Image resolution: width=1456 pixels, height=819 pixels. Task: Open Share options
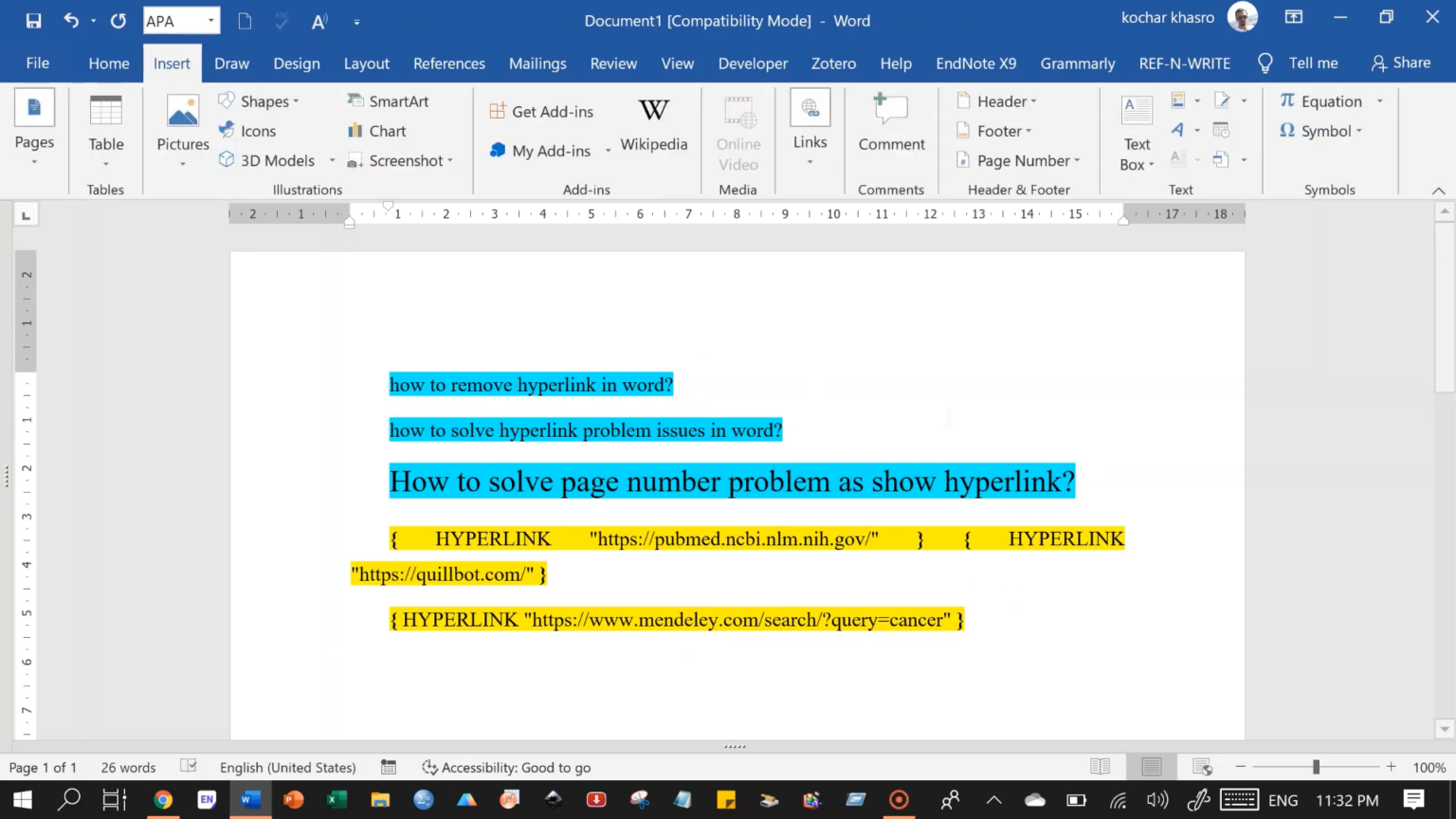click(1401, 63)
